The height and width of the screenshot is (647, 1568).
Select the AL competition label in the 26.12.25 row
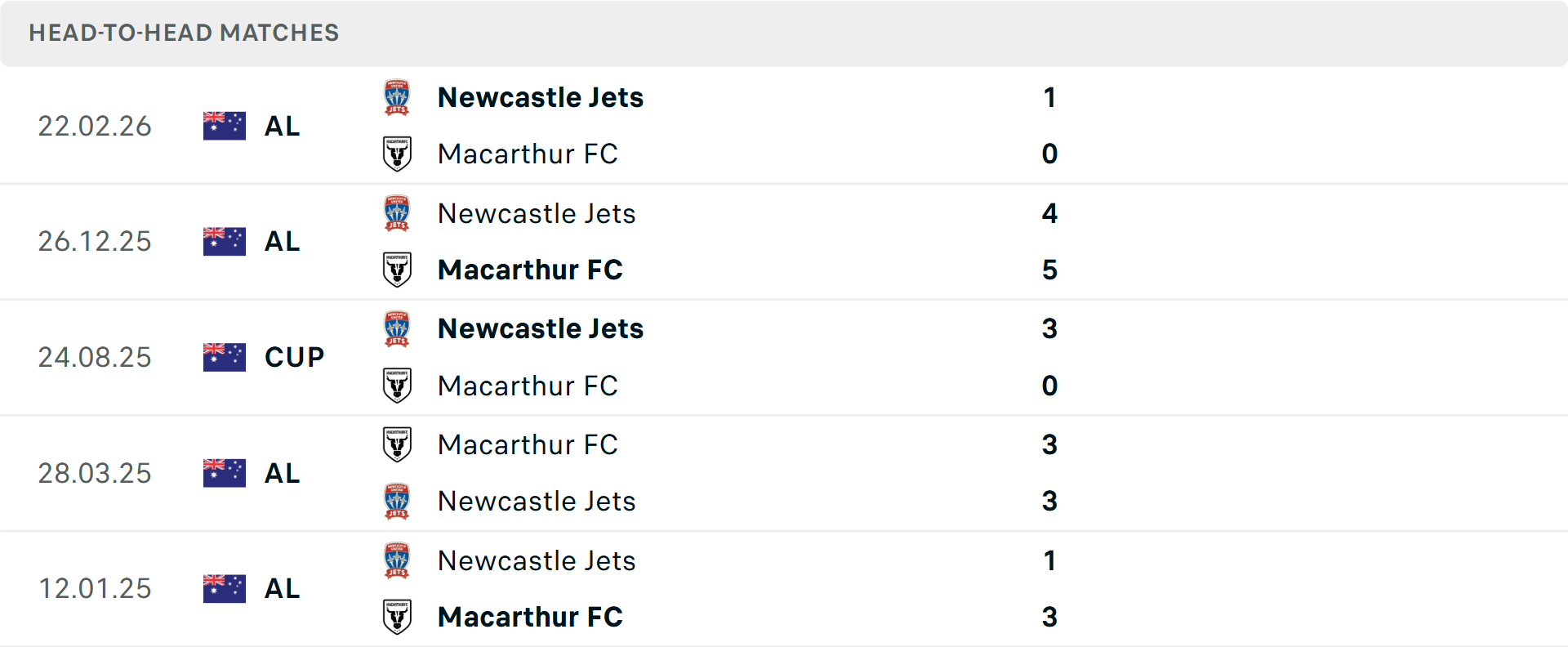(282, 241)
